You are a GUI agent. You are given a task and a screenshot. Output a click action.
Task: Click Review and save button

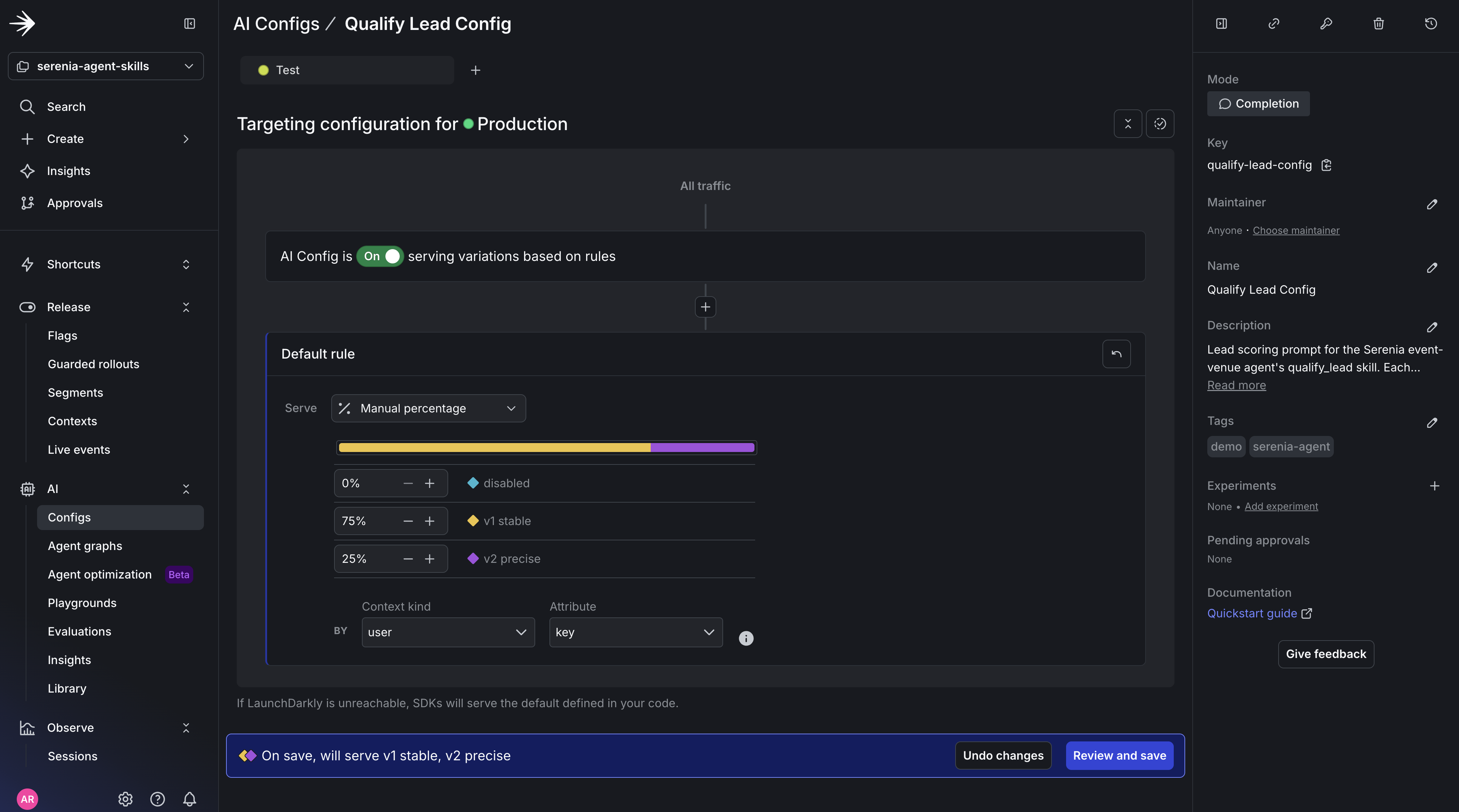[x=1119, y=755]
